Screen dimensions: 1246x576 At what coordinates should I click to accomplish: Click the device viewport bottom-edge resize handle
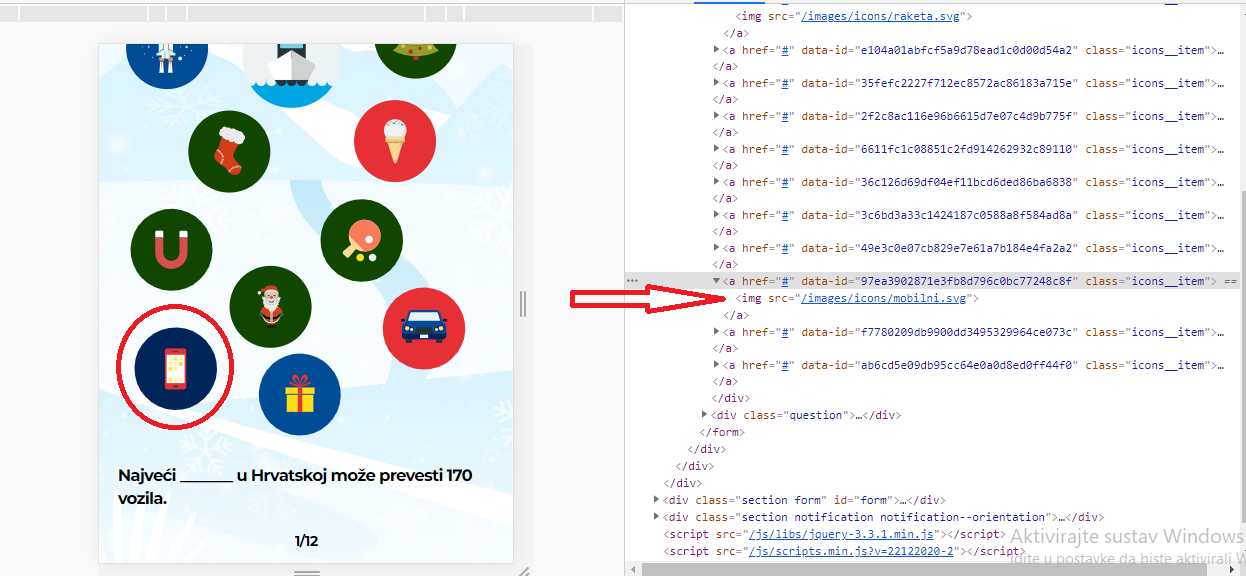click(x=307, y=572)
